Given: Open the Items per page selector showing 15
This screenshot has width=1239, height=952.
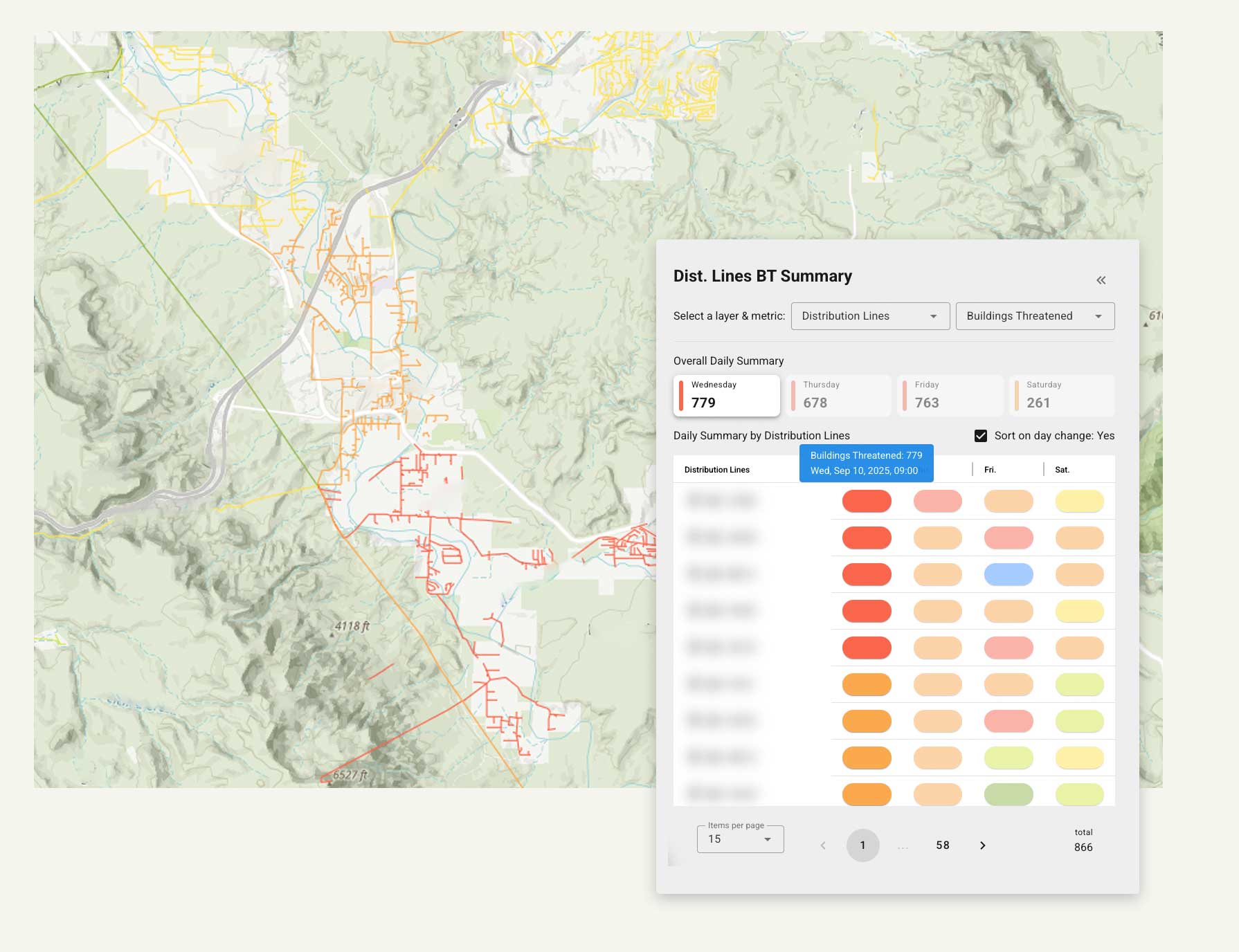Looking at the screenshot, I should [x=739, y=839].
